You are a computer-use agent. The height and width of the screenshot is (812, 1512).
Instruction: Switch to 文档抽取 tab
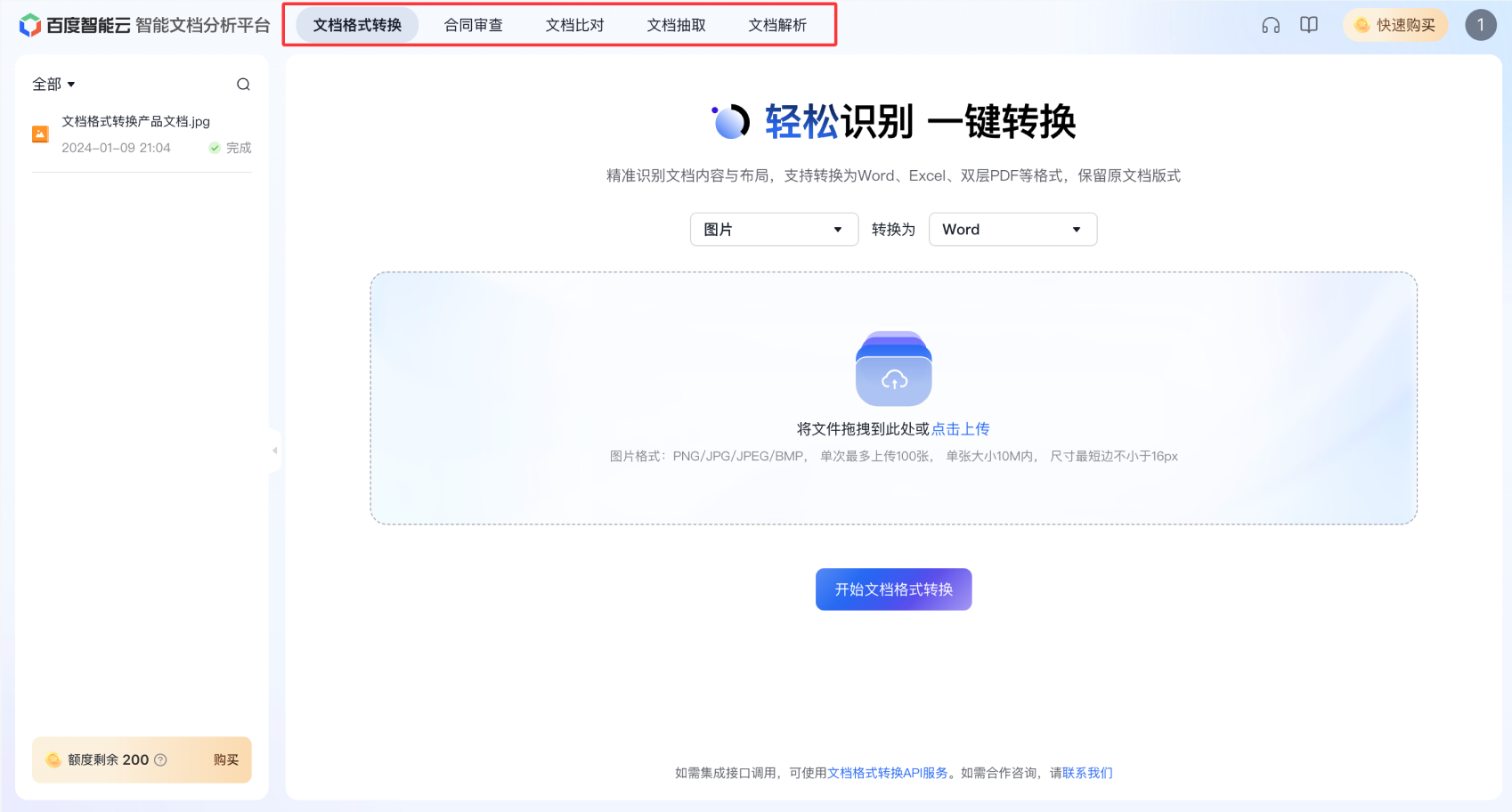coord(677,25)
